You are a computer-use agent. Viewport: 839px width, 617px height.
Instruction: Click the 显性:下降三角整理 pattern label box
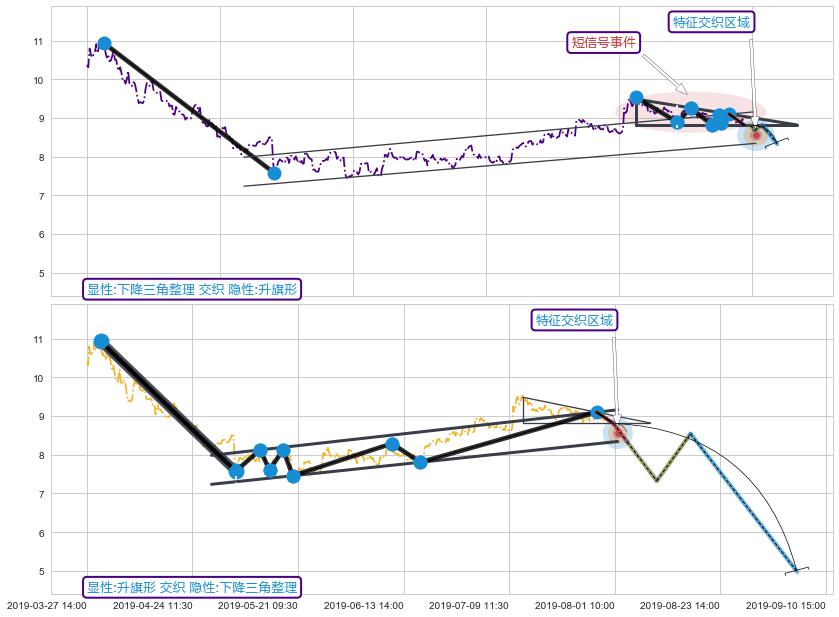pyautogui.click(x=192, y=289)
